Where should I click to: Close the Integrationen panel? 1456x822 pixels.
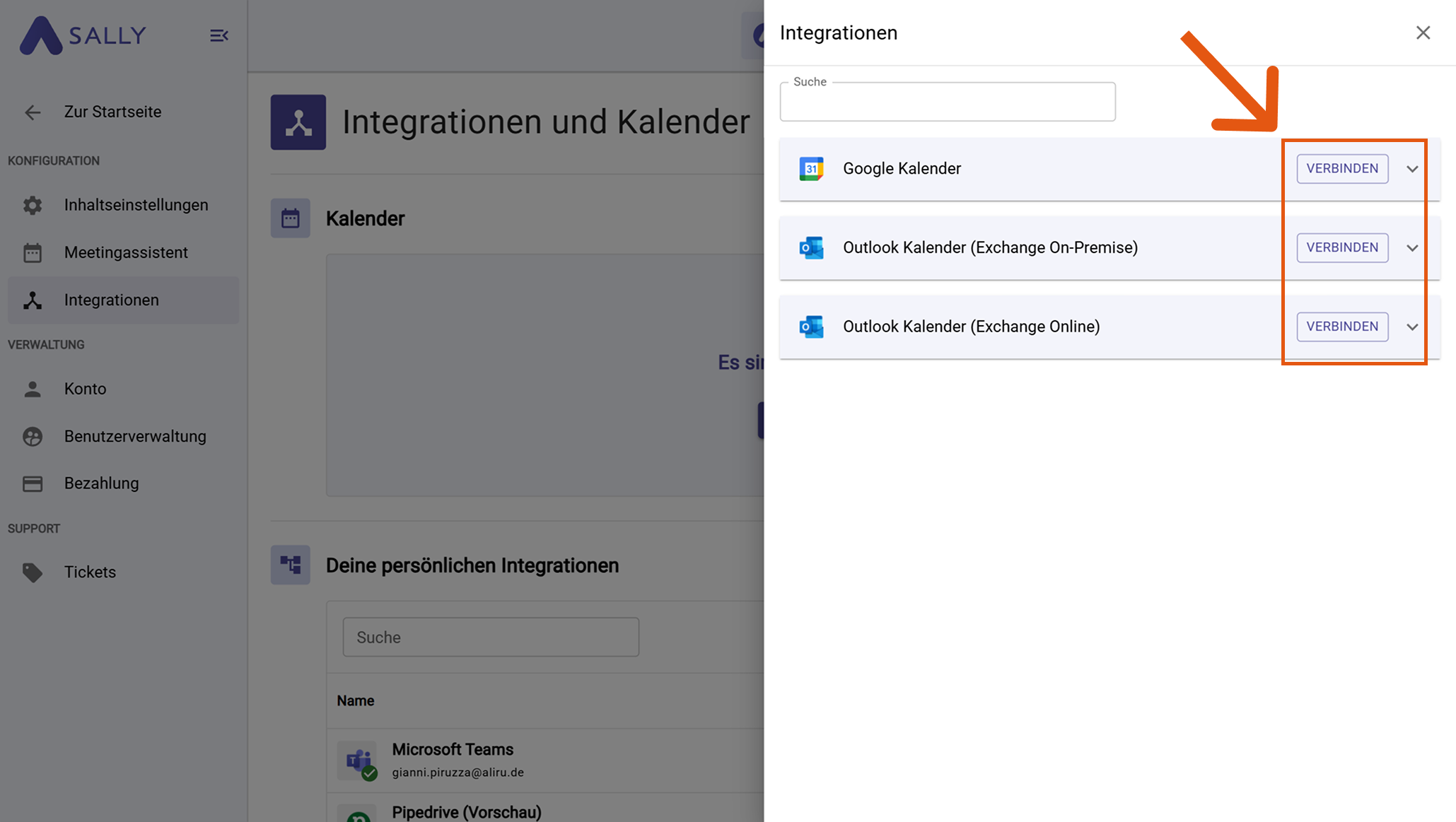tap(1423, 33)
